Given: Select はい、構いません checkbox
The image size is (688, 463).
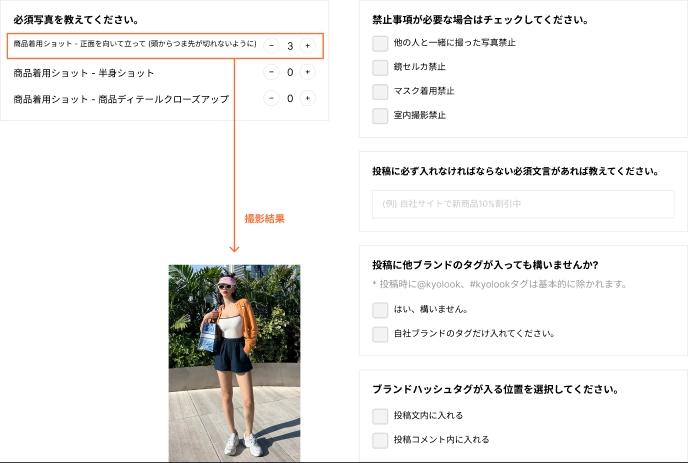Looking at the screenshot, I should (x=380, y=310).
